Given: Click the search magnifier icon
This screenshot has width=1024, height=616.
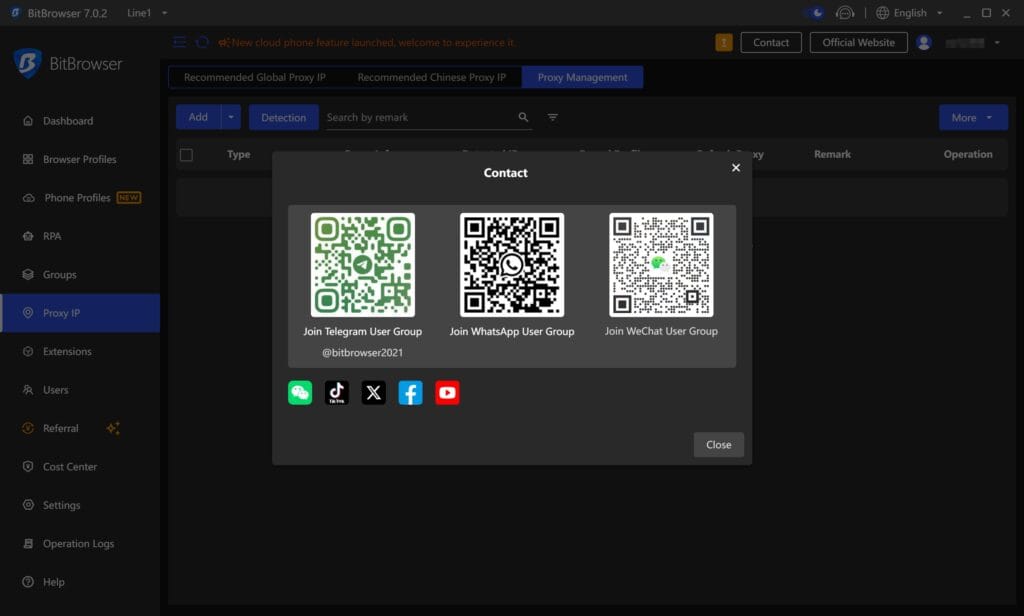Looking at the screenshot, I should [523, 117].
